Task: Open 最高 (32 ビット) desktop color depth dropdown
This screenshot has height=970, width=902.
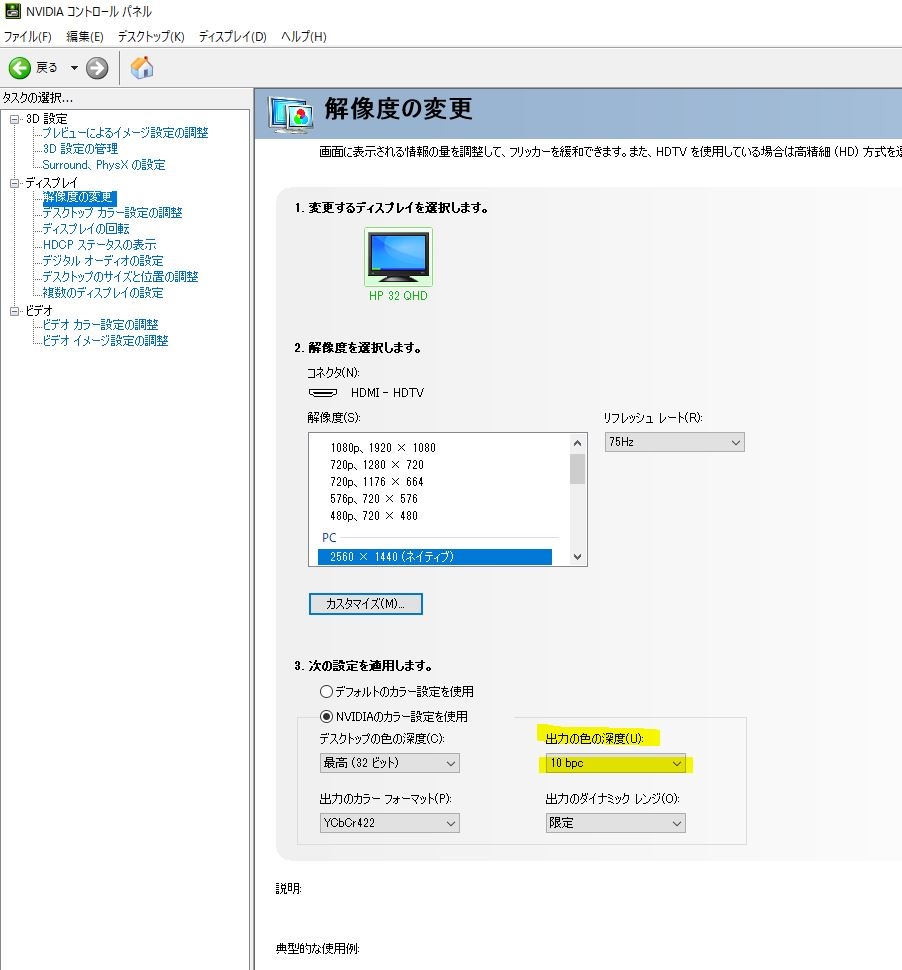Action: pos(389,763)
